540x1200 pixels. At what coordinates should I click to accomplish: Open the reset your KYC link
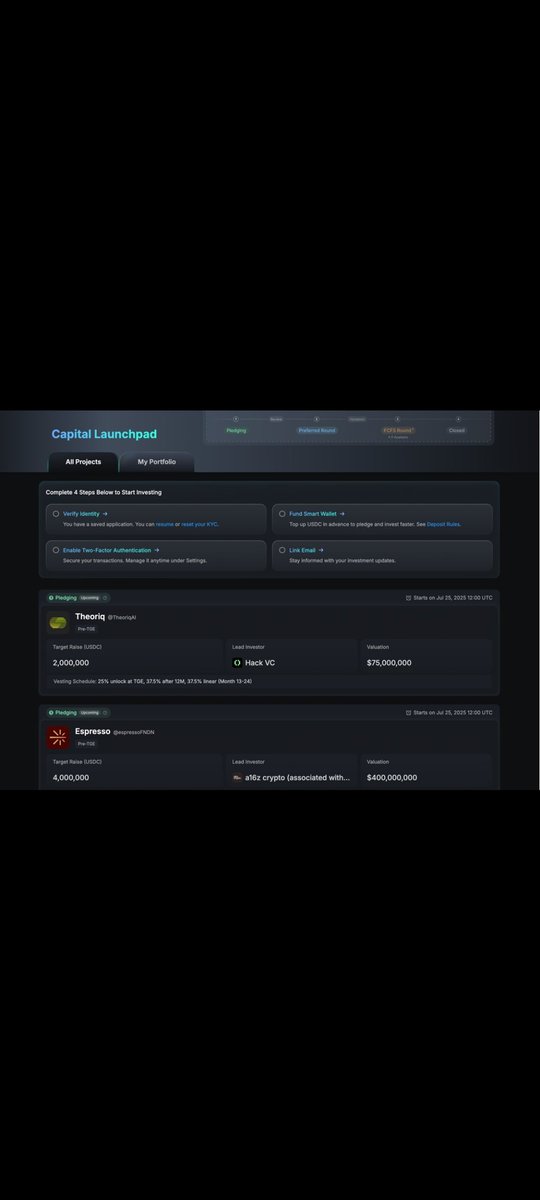(x=200, y=524)
